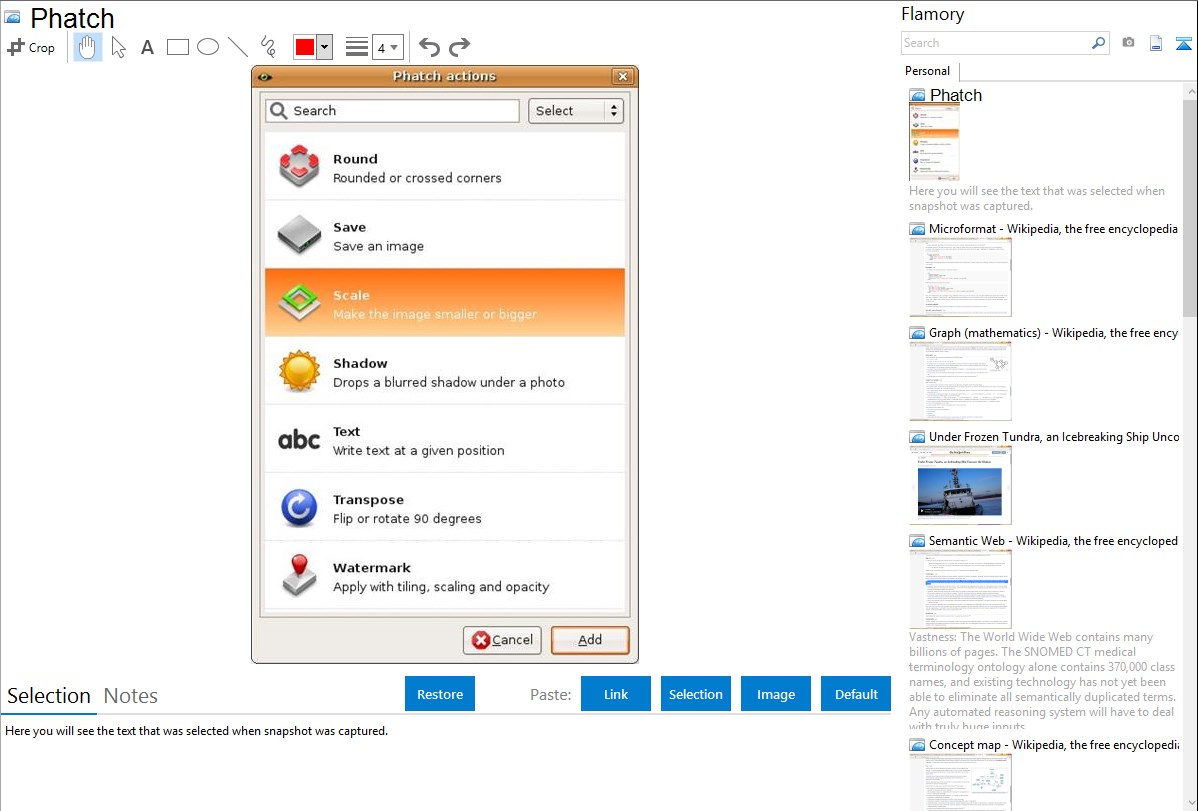This screenshot has height=811, width=1198.
Task: Click the Transpose rotate icon
Action: tap(300, 508)
